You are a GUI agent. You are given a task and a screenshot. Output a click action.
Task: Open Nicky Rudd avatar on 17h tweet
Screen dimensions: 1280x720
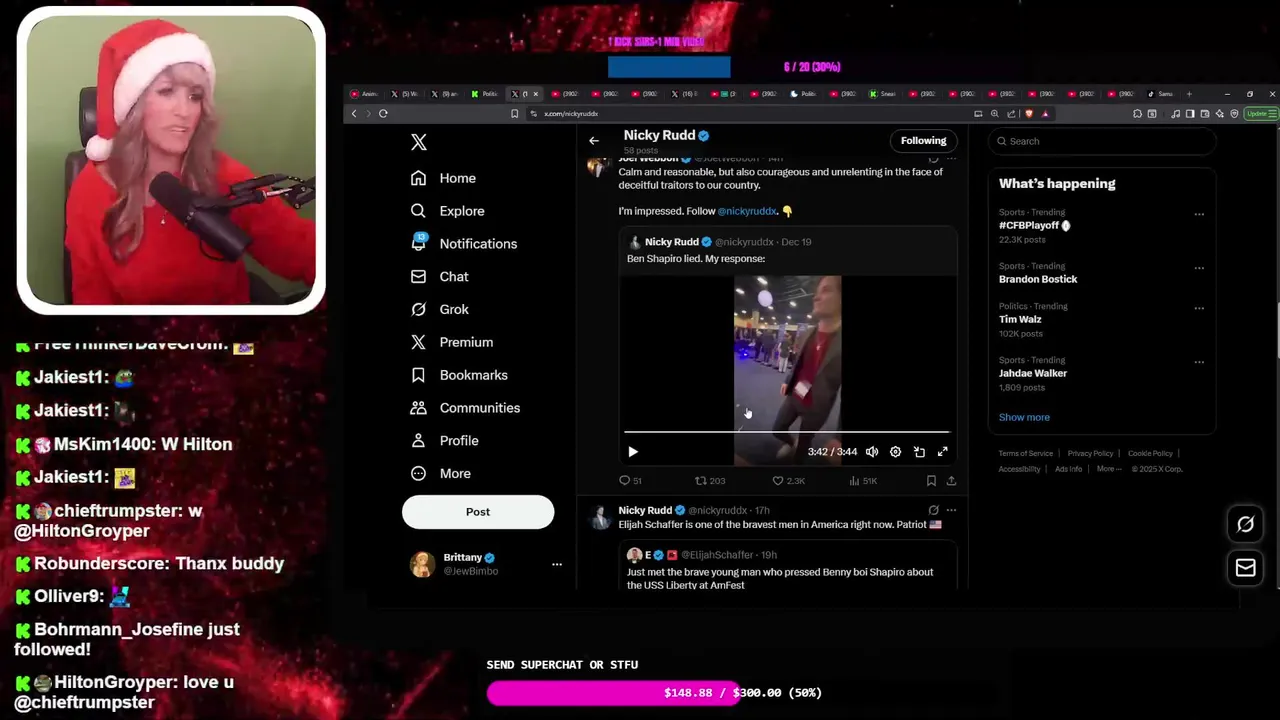click(x=600, y=517)
